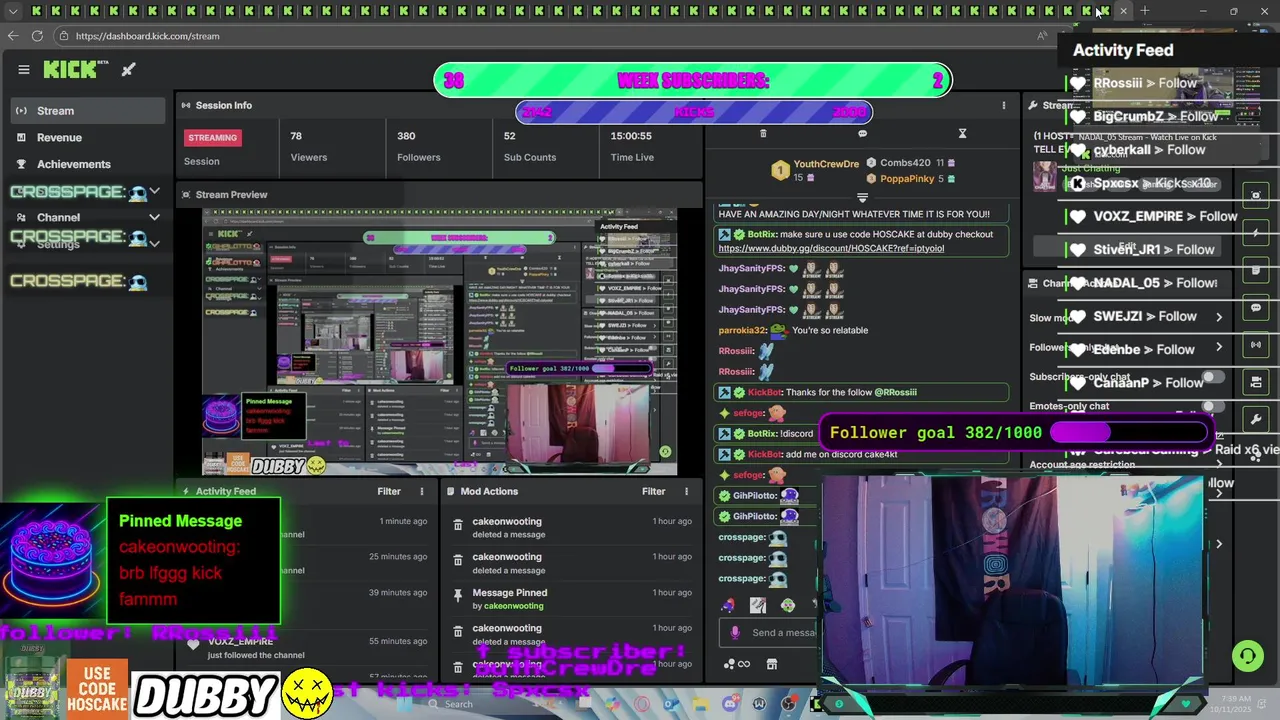Expand the chevron above Channel in sidebar
Viewport: 1280px width, 720px height.
coord(154,191)
